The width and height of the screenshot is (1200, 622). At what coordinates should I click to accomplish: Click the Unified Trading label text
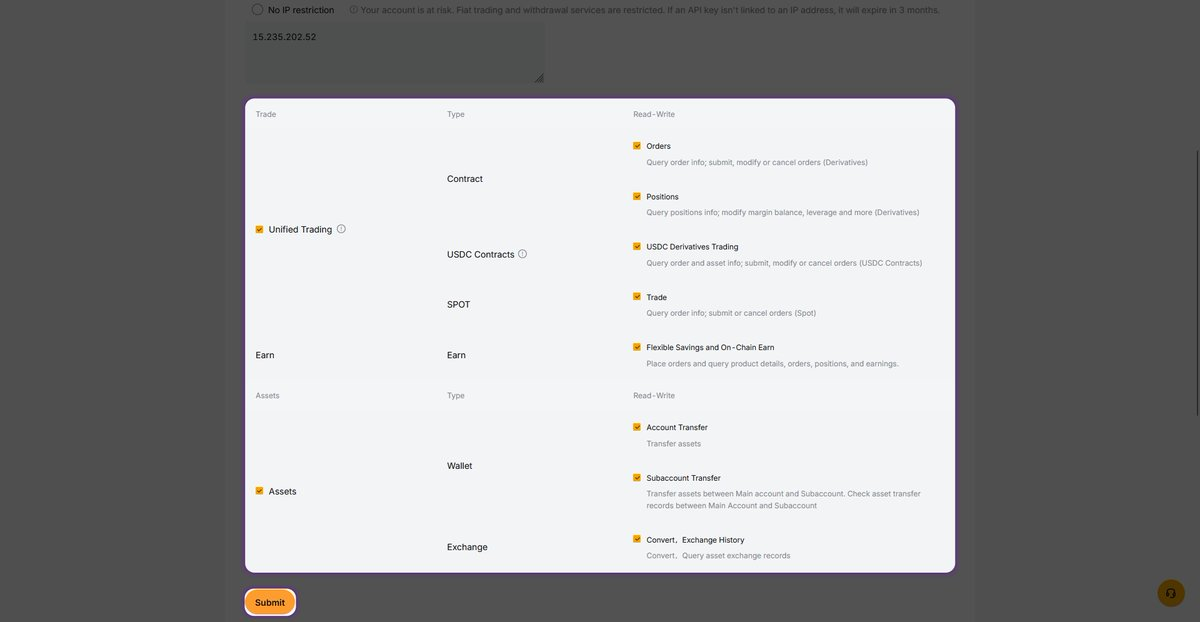point(300,230)
